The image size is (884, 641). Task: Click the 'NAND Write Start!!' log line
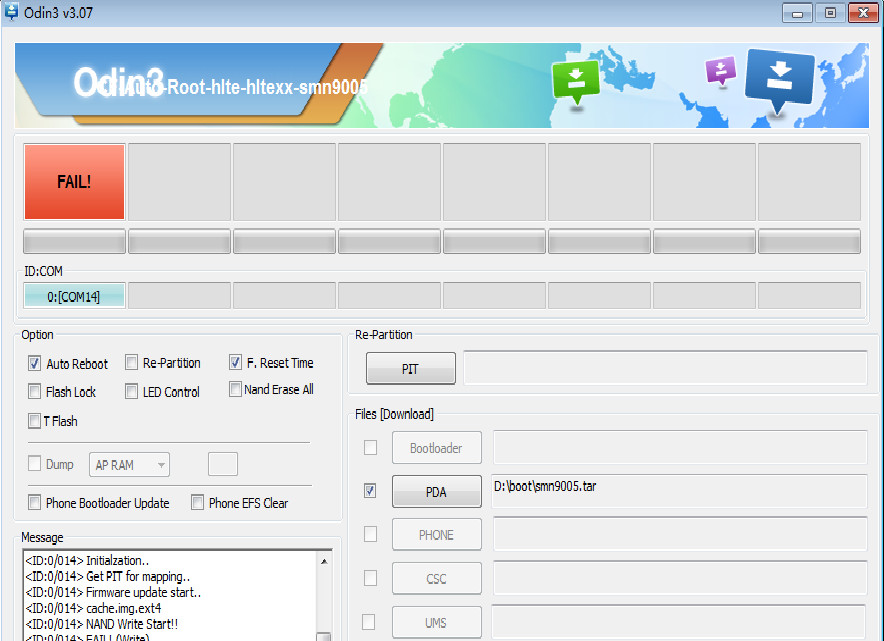[x=102, y=624]
